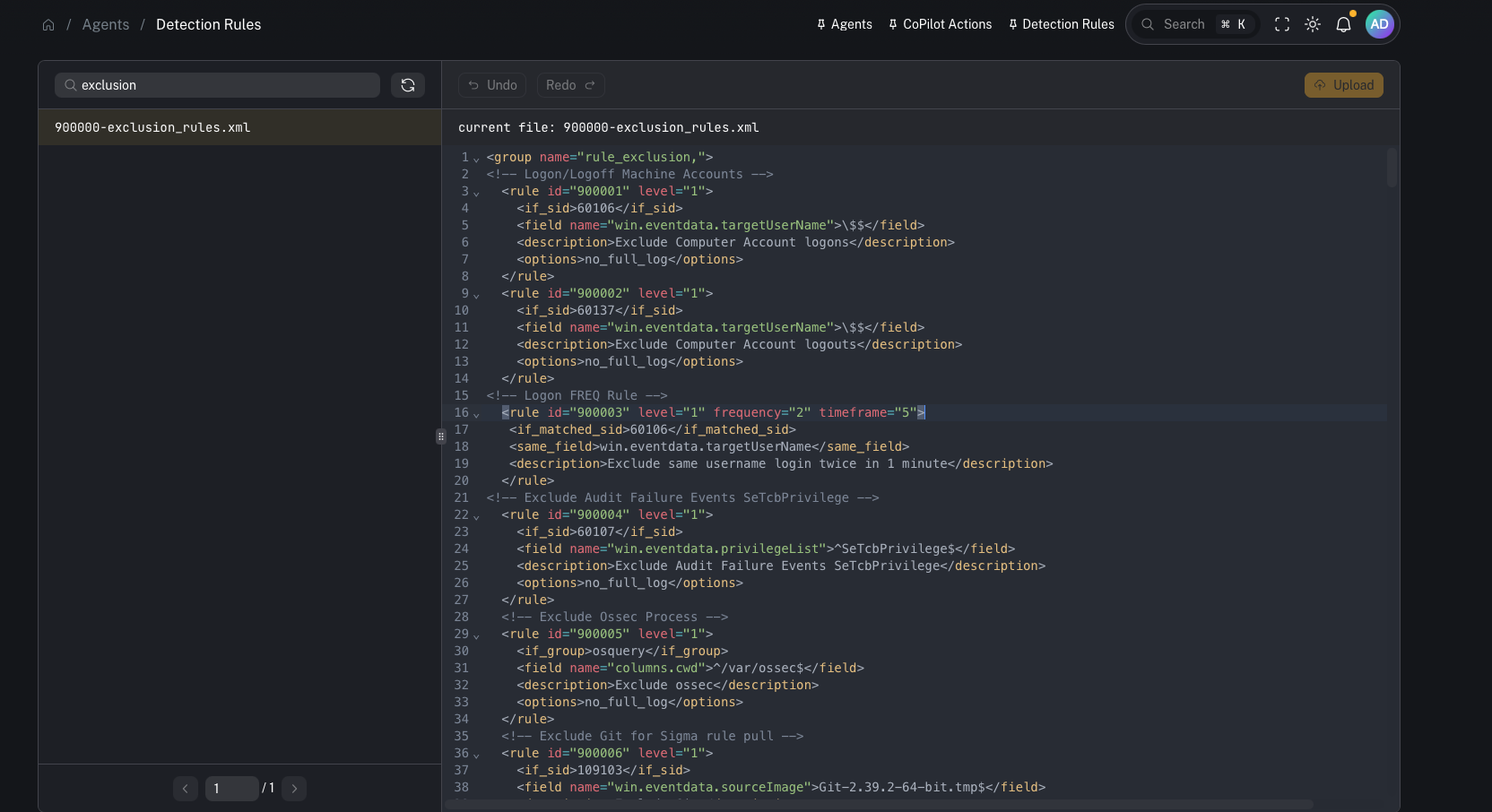
Task: Toggle the code fold on rule 900005
Action: (x=476, y=637)
